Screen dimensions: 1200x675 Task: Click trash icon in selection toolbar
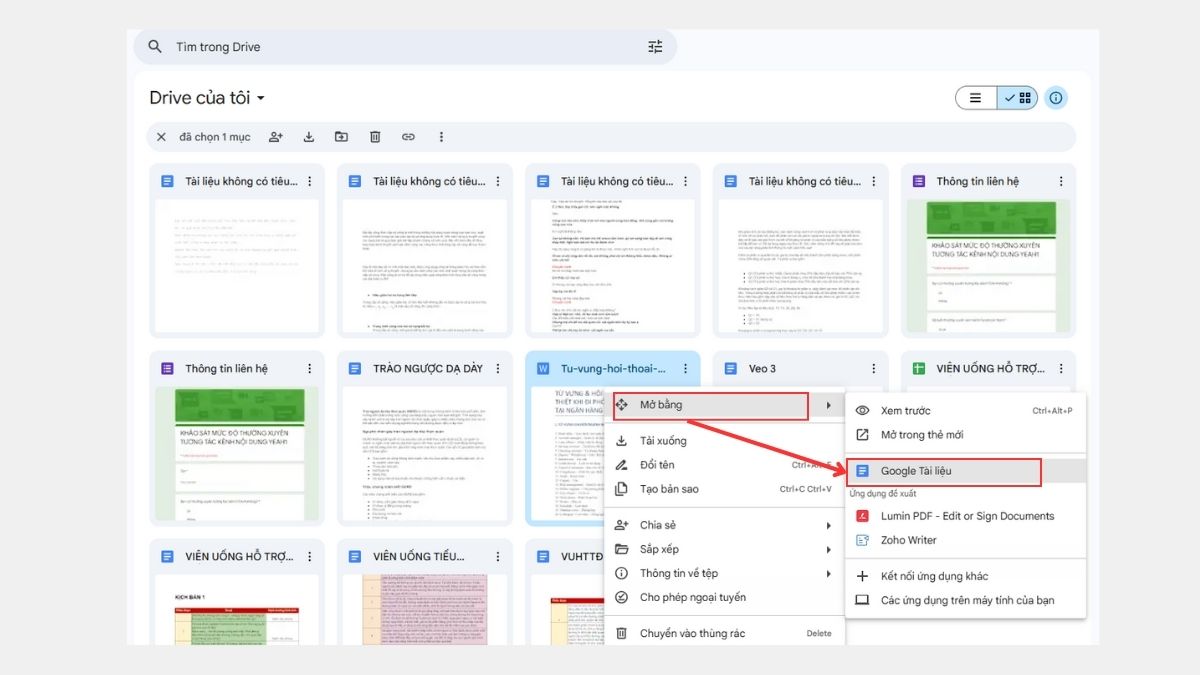click(375, 137)
